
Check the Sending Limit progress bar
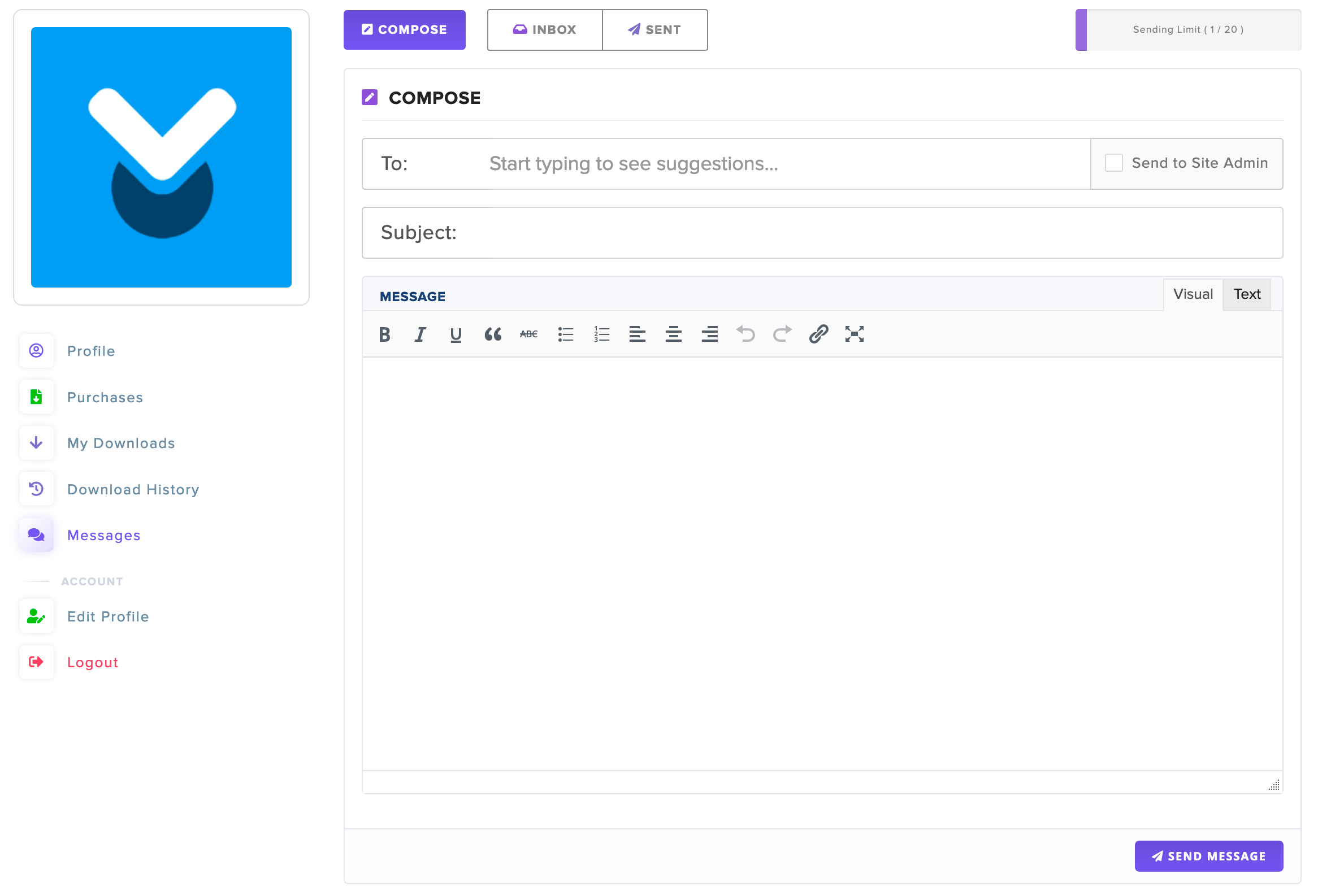tap(1188, 29)
